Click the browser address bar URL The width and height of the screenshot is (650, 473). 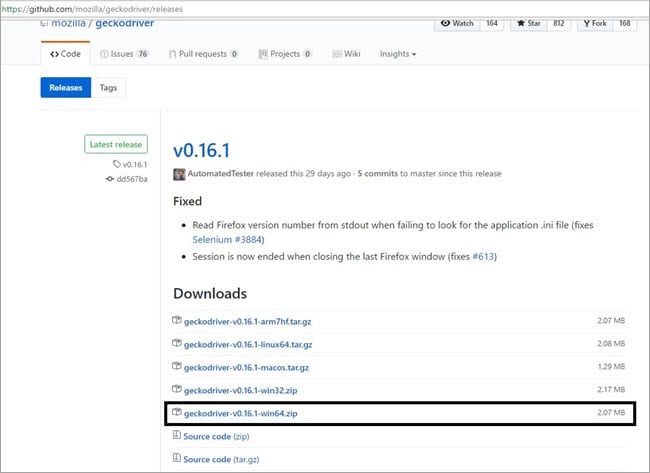[x=92, y=9]
